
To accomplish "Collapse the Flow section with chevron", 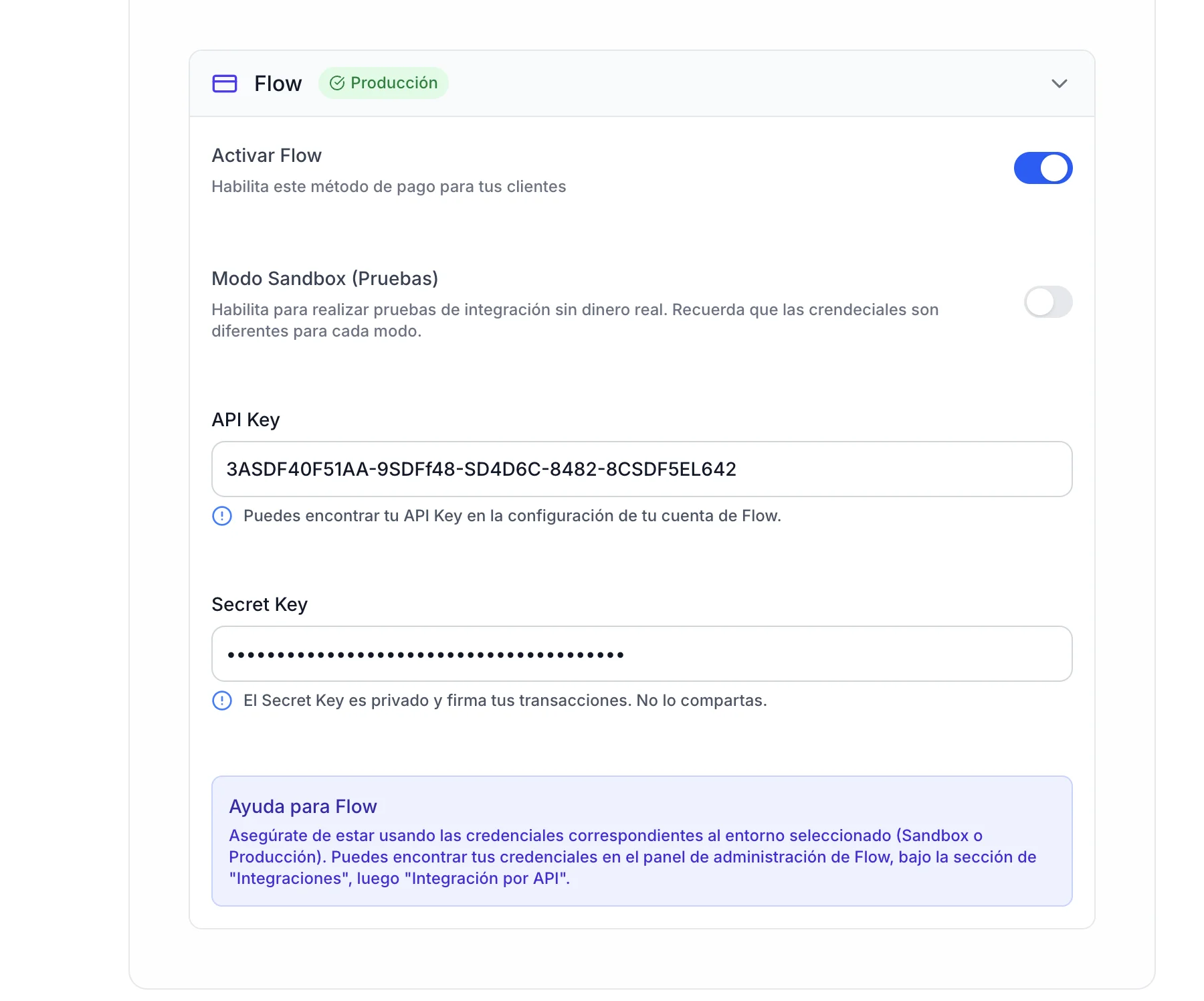I will (x=1059, y=84).
